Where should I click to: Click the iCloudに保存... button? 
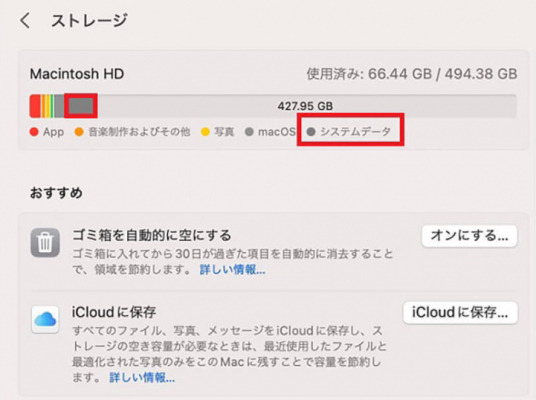pyautogui.click(x=460, y=312)
